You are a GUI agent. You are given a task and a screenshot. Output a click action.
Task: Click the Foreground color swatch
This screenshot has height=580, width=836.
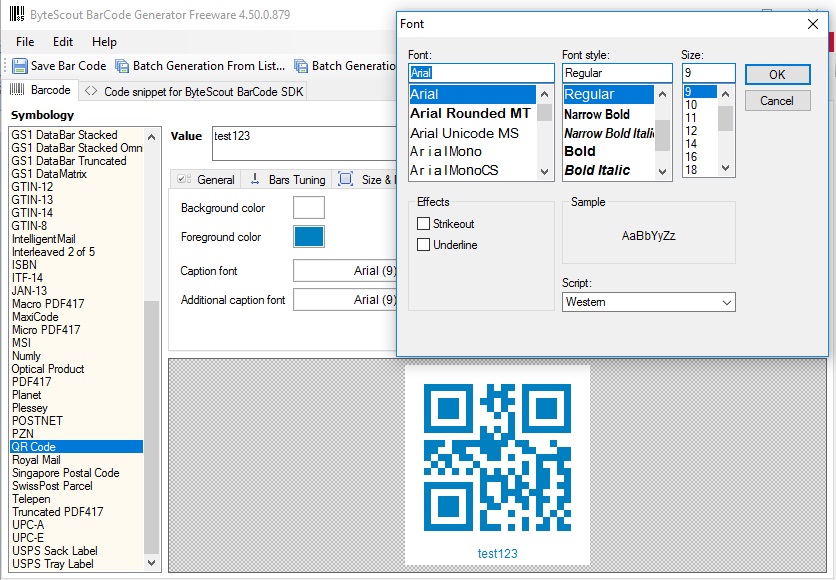(x=308, y=236)
